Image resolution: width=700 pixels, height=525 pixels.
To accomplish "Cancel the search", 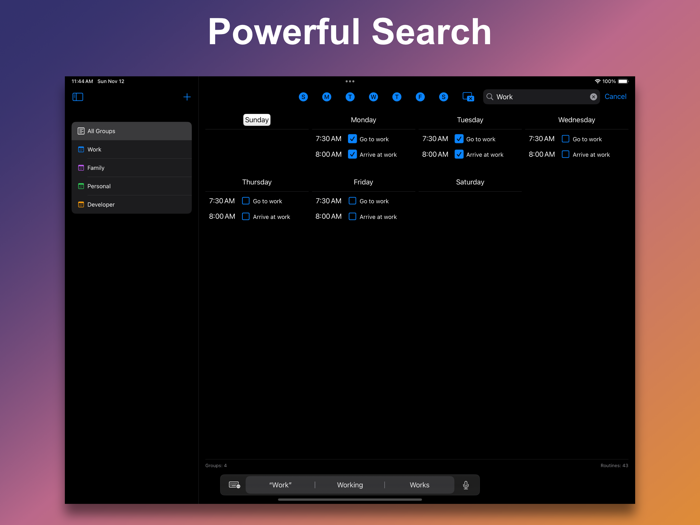I will tap(615, 96).
